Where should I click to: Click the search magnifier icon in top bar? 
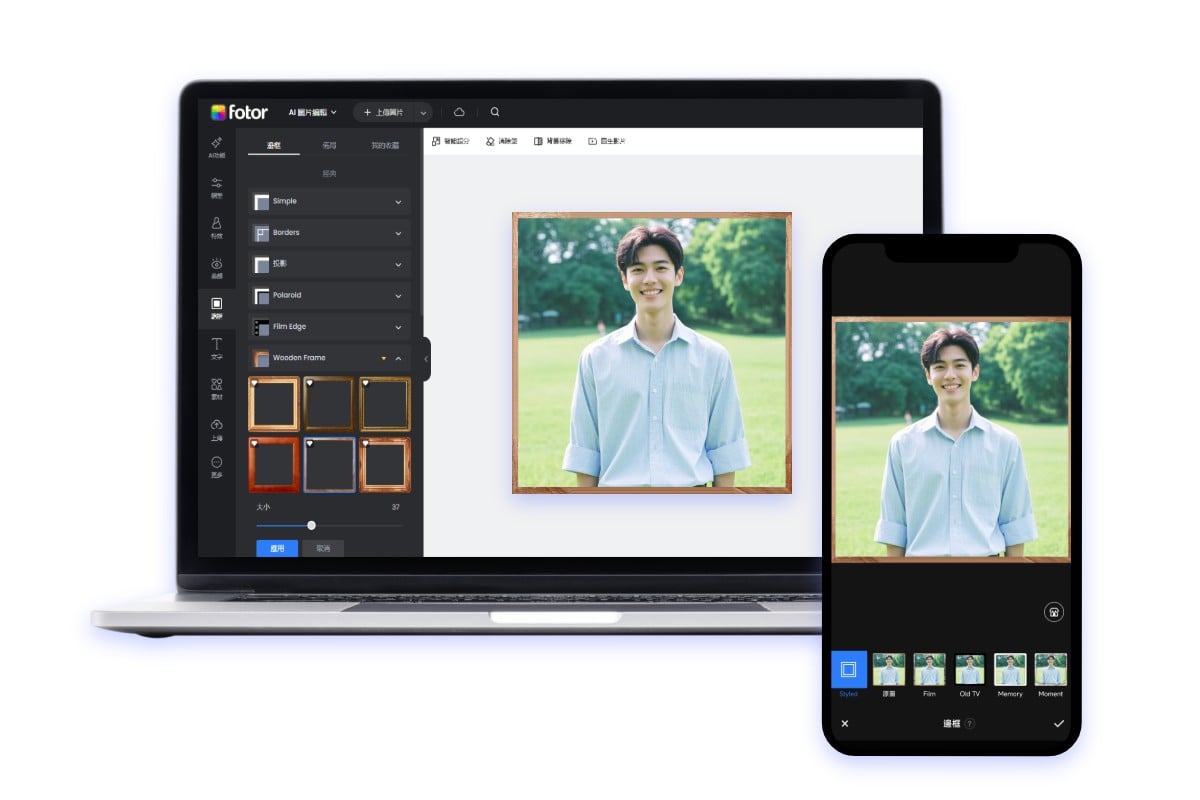[x=495, y=112]
